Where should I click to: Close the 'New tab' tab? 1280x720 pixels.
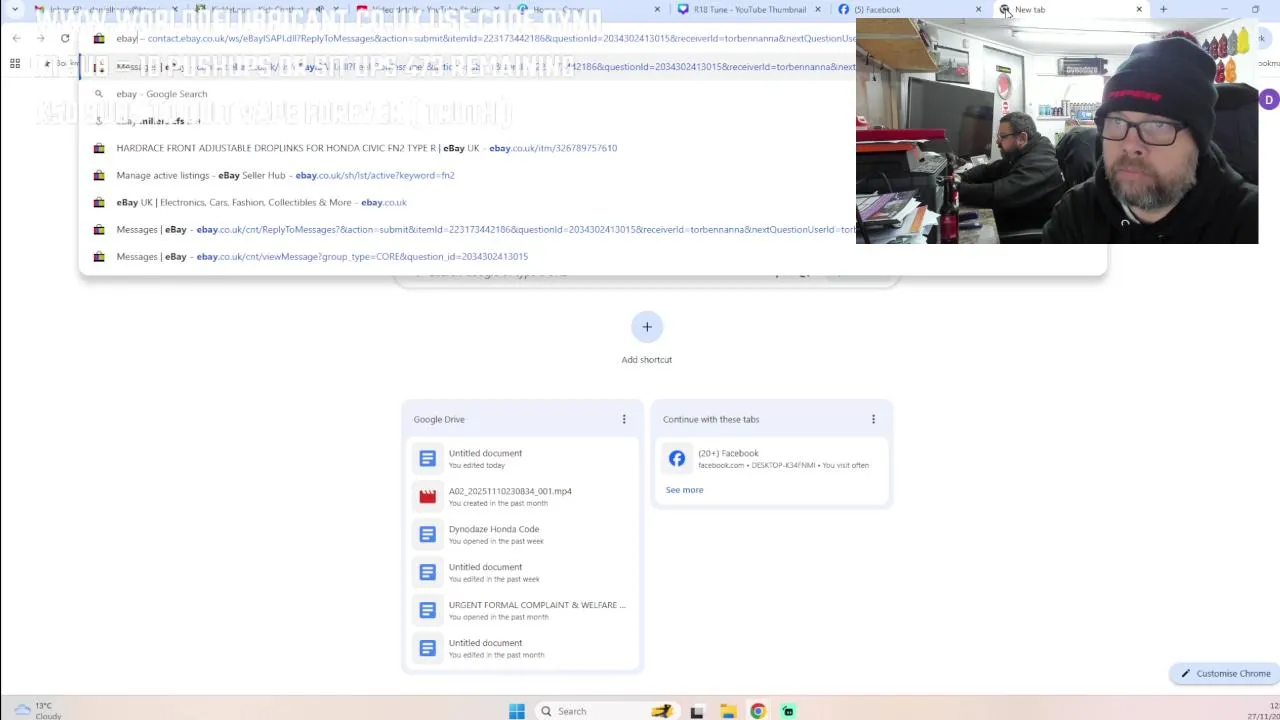point(1138,10)
